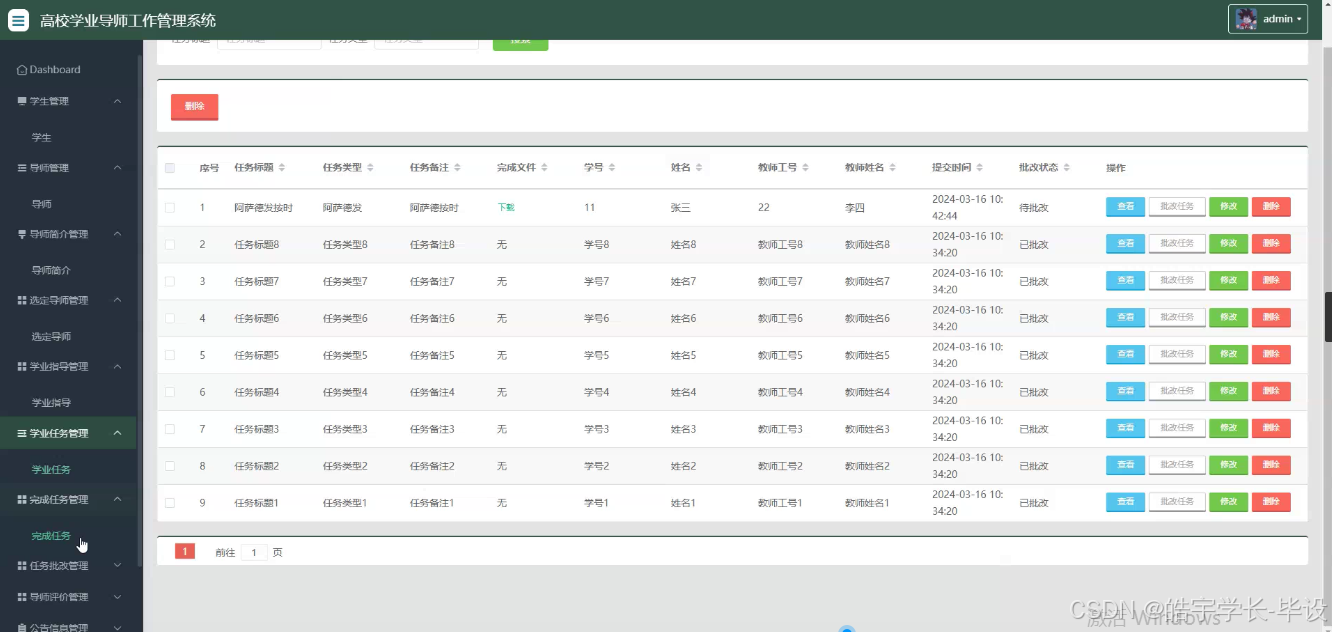
Task: Click the 导师评价管理 menu icon
Action: pyautogui.click(x=22, y=597)
